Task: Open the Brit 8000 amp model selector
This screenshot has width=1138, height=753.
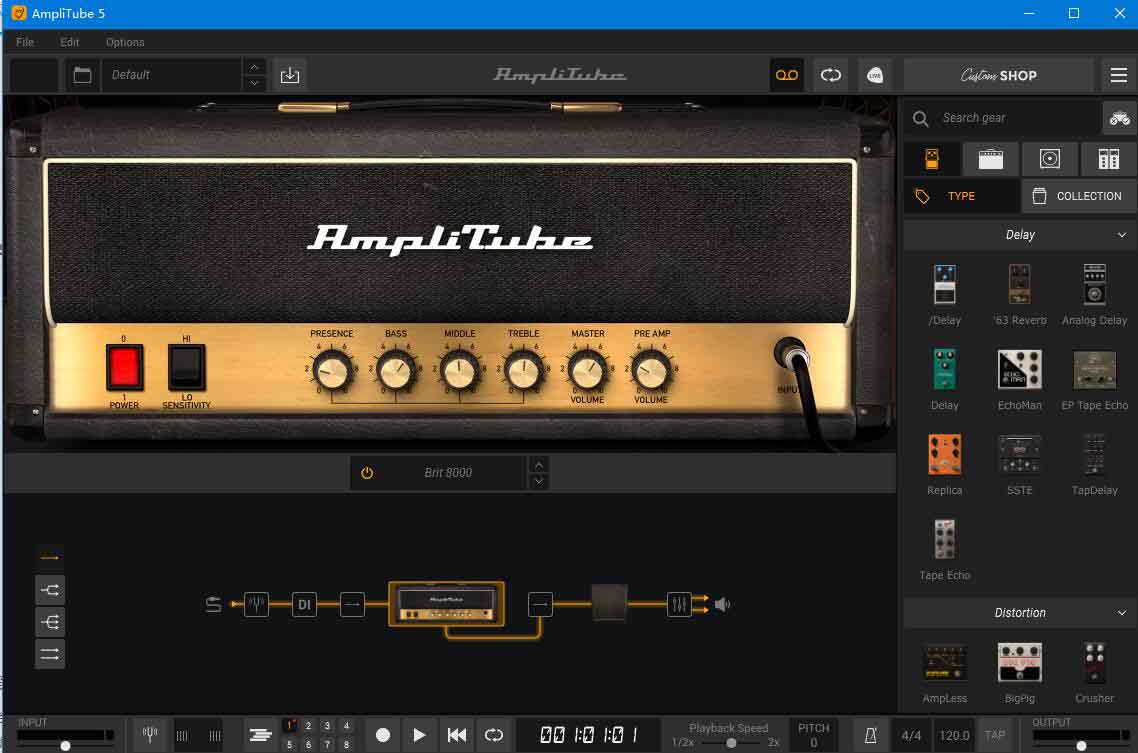Action: (449, 473)
